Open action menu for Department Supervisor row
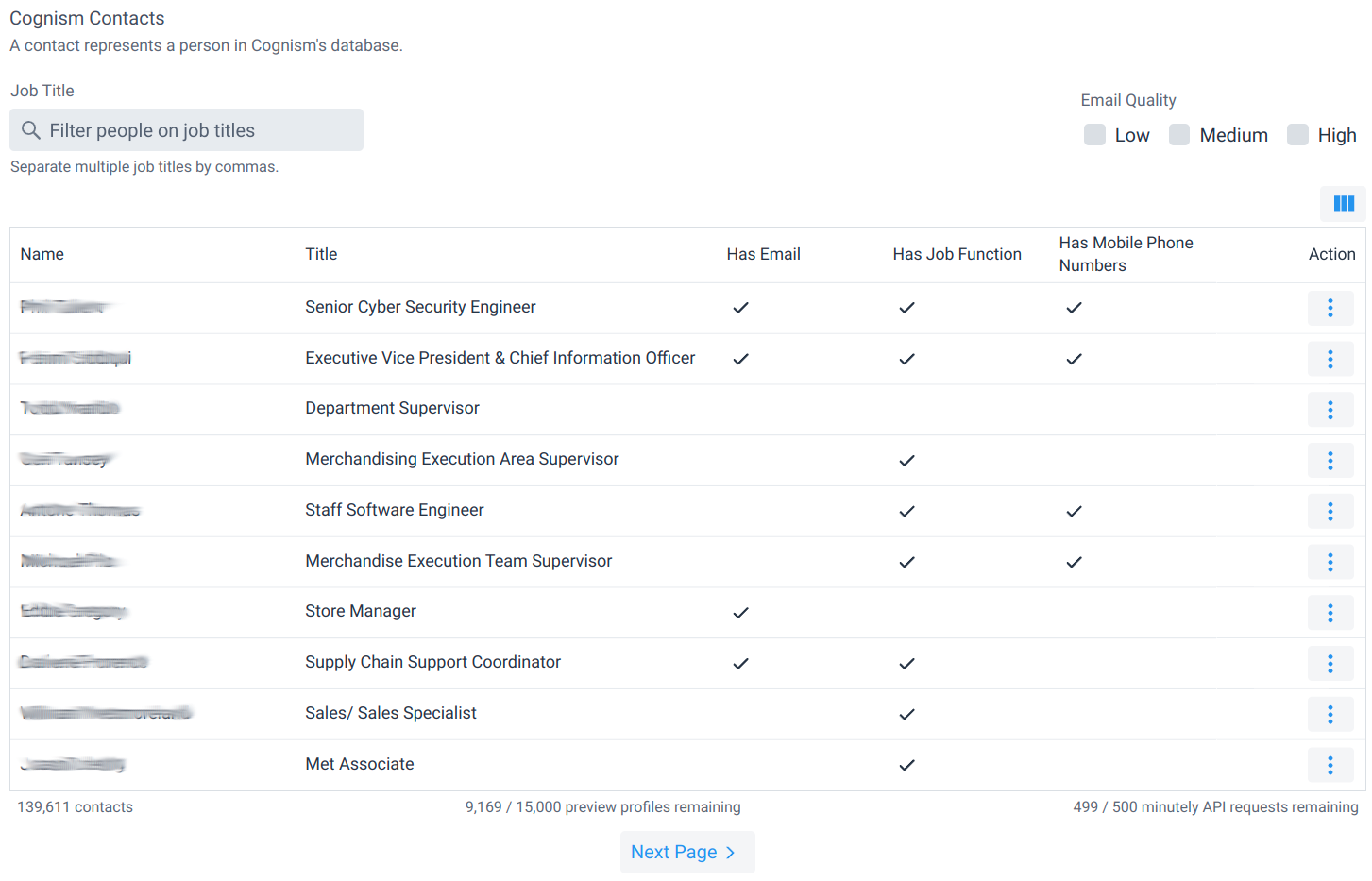The width and height of the screenshot is (1372, 881). tap(1330, 410)
